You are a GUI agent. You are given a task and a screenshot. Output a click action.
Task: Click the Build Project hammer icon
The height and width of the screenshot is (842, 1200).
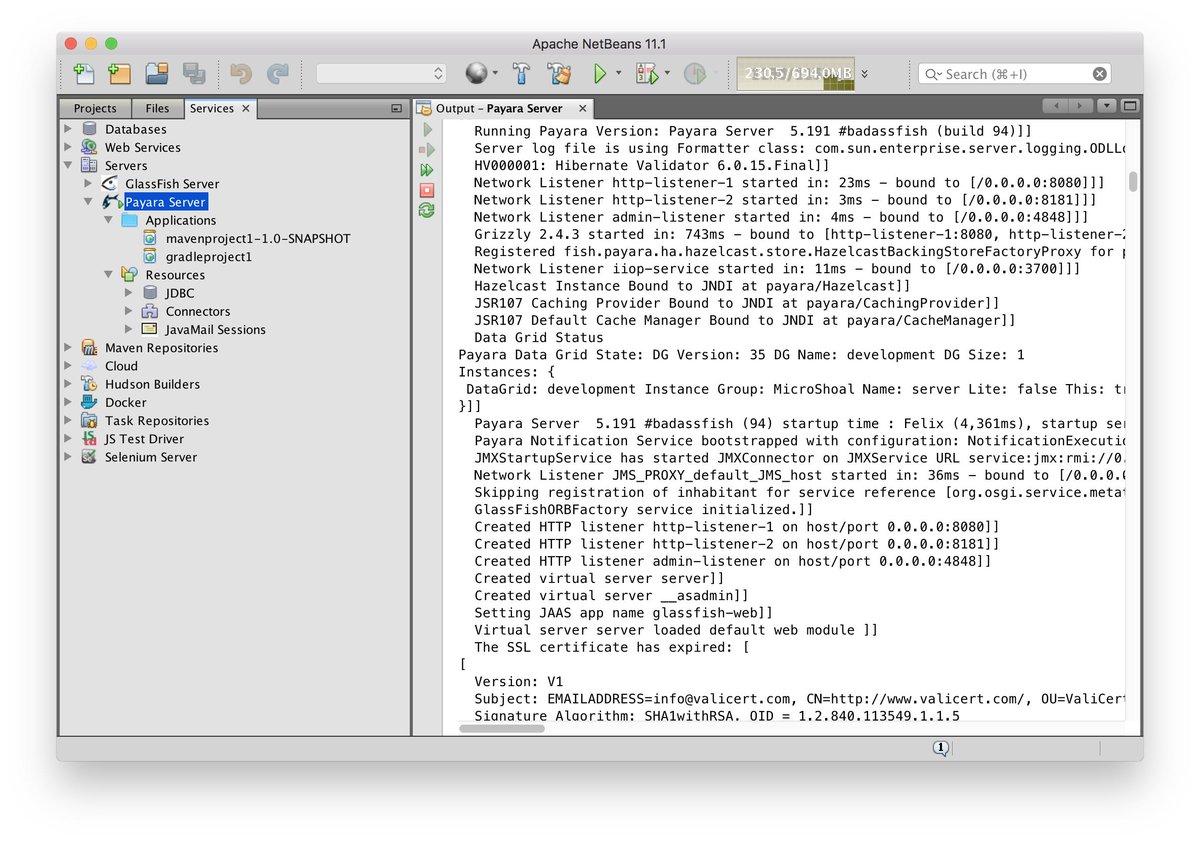pos(521,73)
